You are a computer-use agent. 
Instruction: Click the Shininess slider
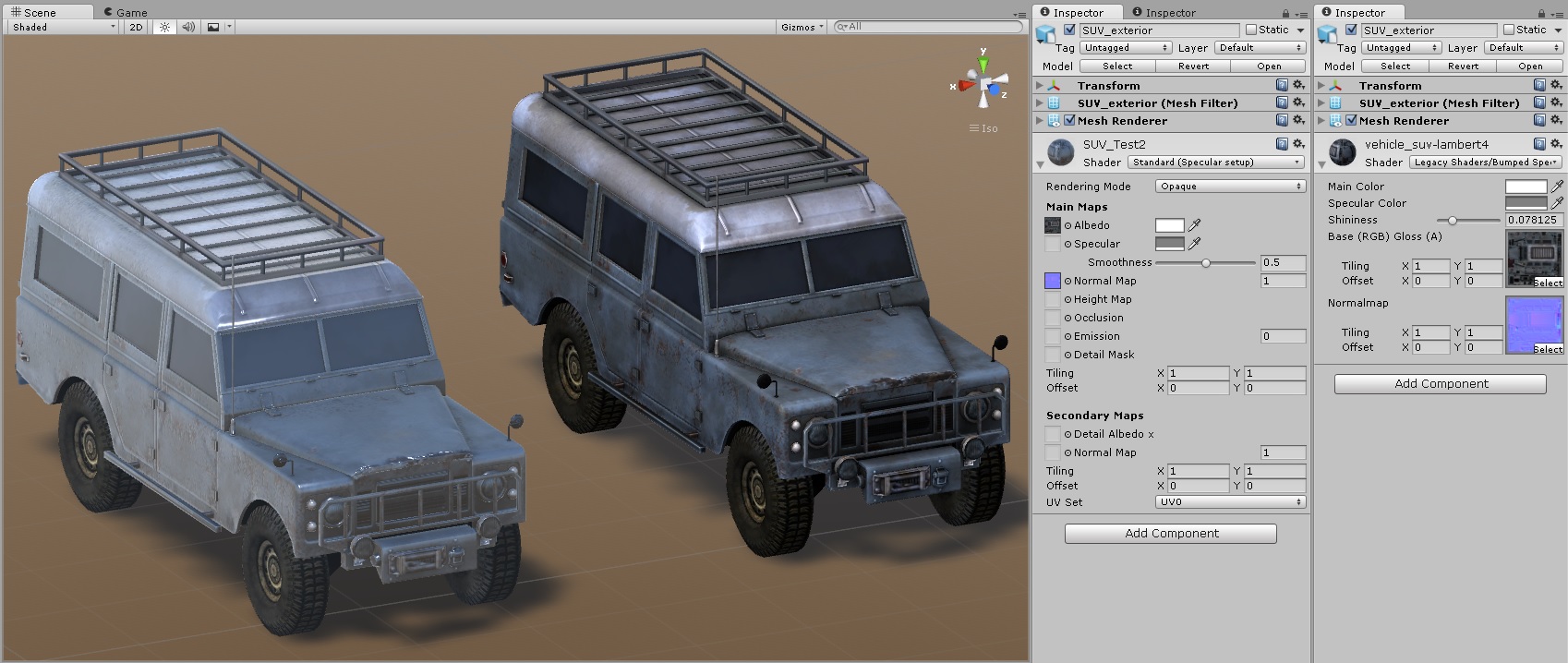(x=1468, y=220)
